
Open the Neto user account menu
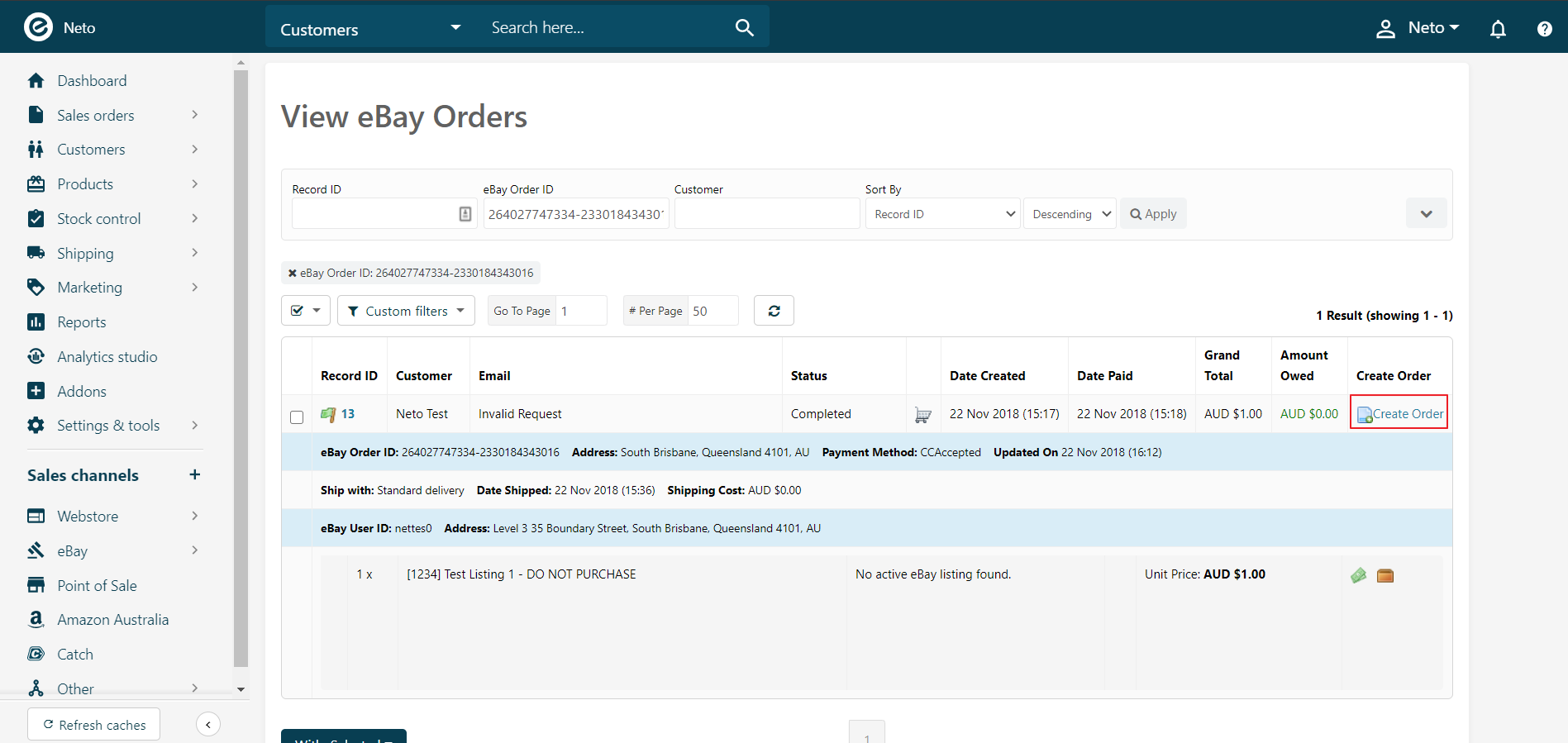tap(1418, 28)
